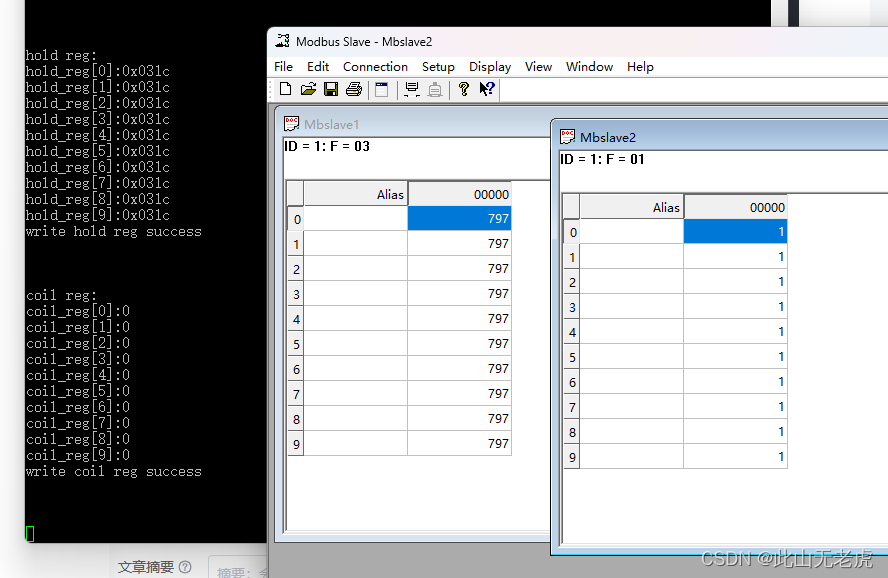Viewport: 888px width, 578px height.
Task: Open the Setup menu
Action: pos(438,67)
